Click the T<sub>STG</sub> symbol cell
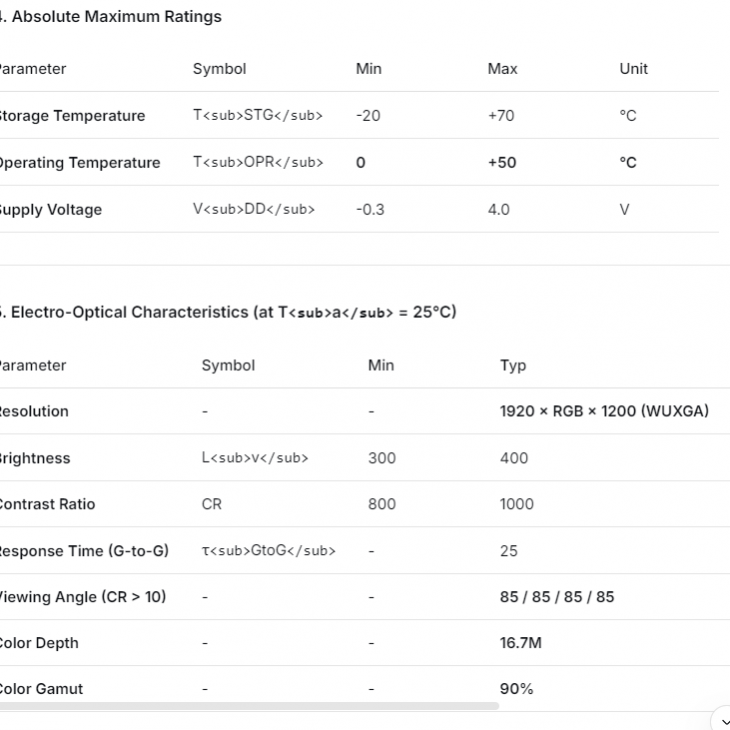This screenshot has height=730, width=730. point(258,115)
